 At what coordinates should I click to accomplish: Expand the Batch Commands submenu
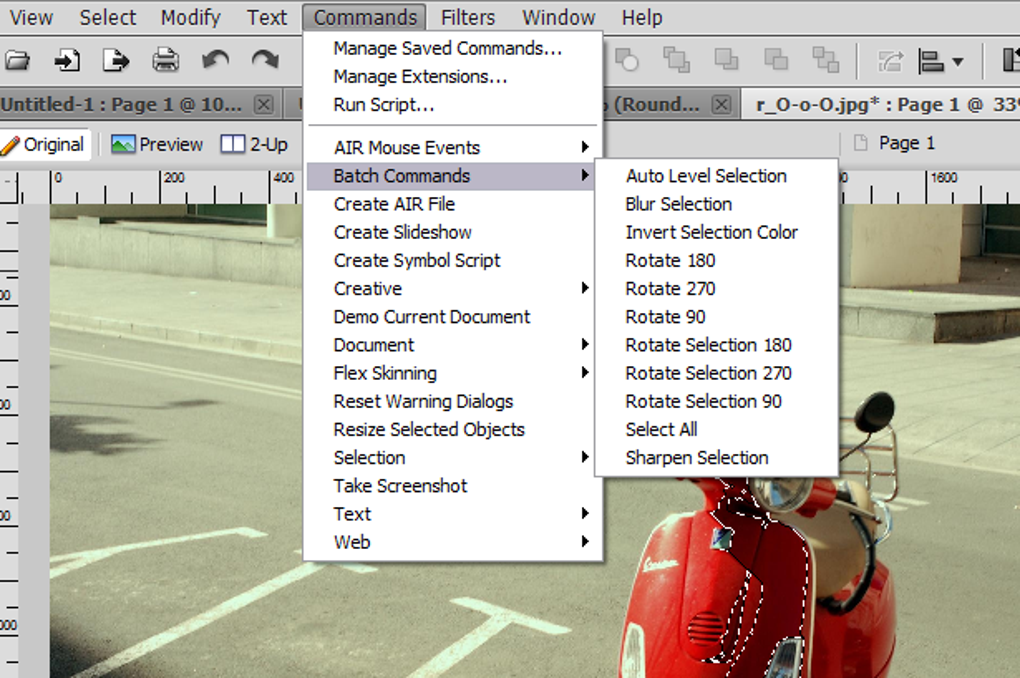pos(451,176)
